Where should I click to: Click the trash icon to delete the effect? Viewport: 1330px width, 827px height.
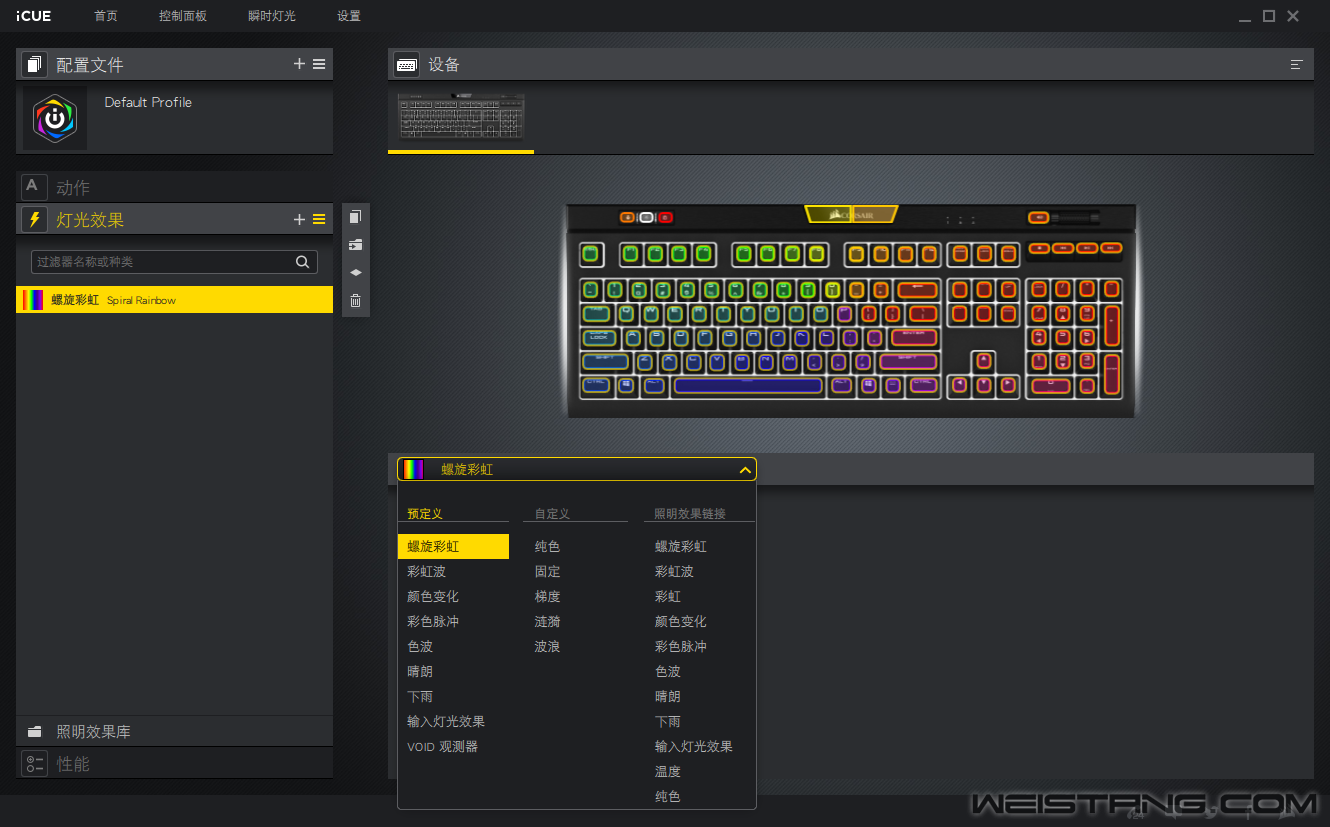pyautogui.click(x=356, y=300)
